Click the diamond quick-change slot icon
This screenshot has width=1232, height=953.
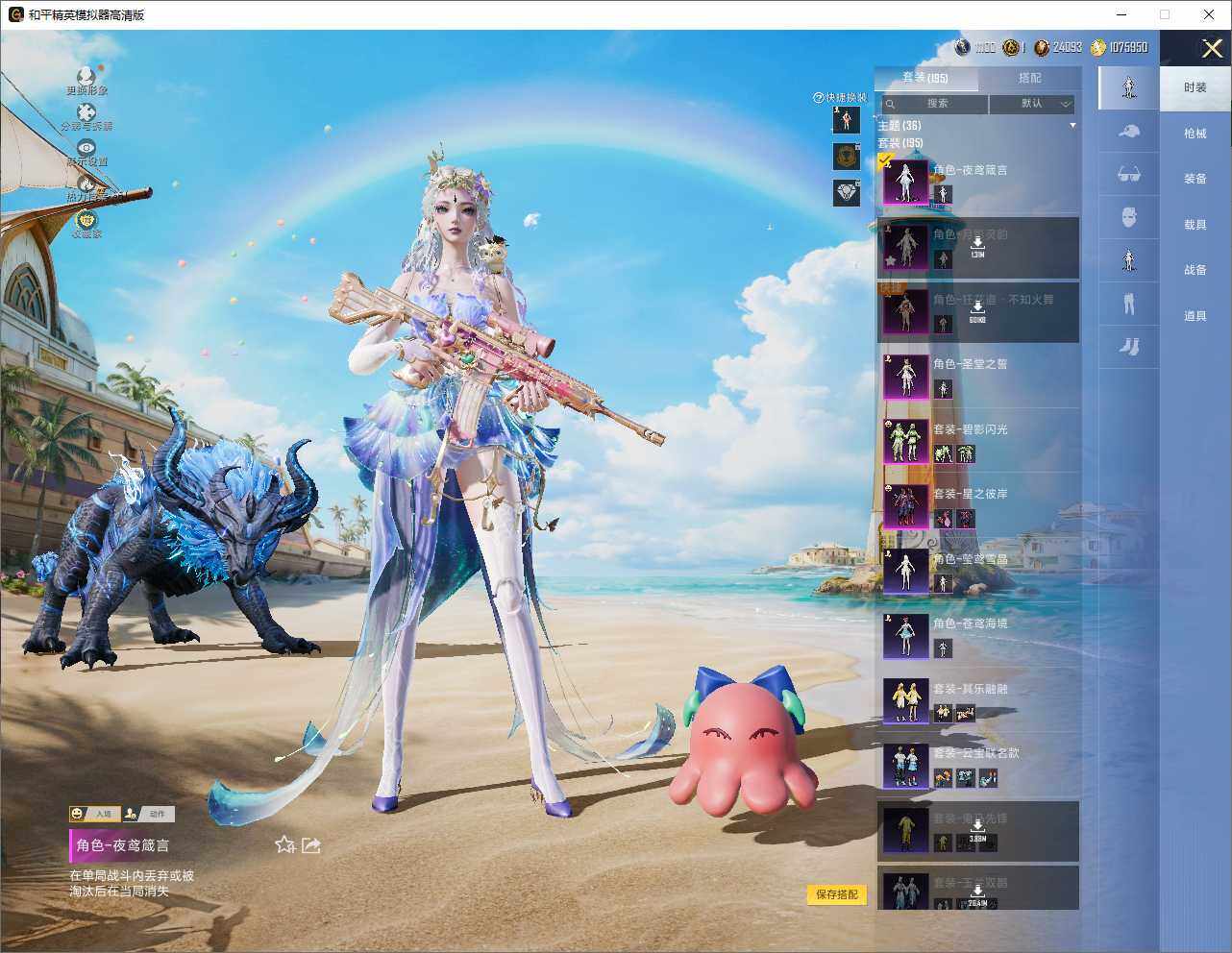[847, 192]
